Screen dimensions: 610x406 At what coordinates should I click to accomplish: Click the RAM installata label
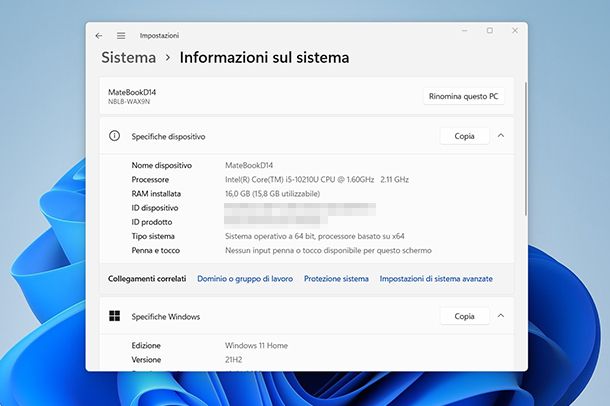[156, 194]
